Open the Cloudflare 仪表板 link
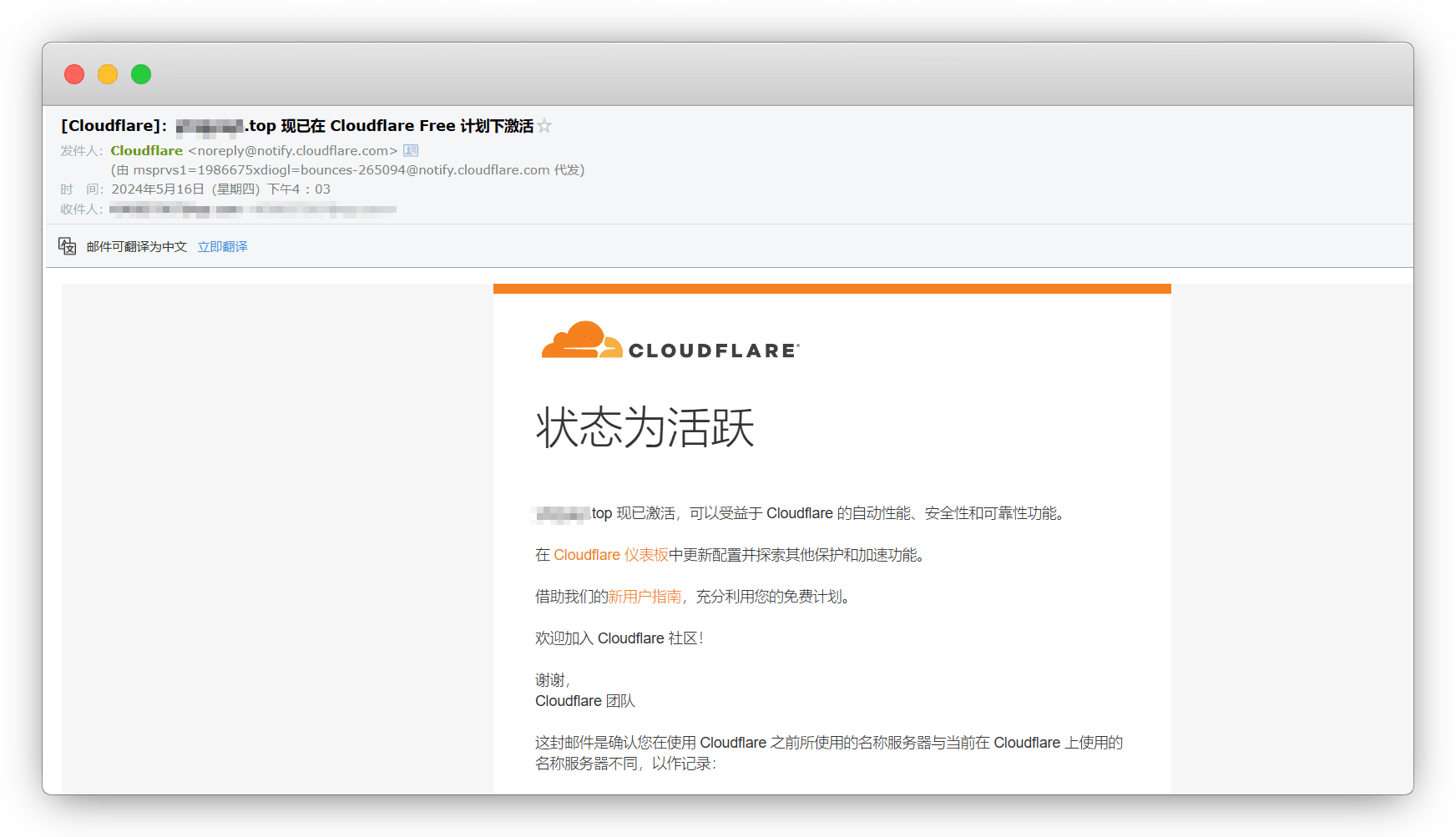Screen dimensions: 1456x837 click(611, 555)
